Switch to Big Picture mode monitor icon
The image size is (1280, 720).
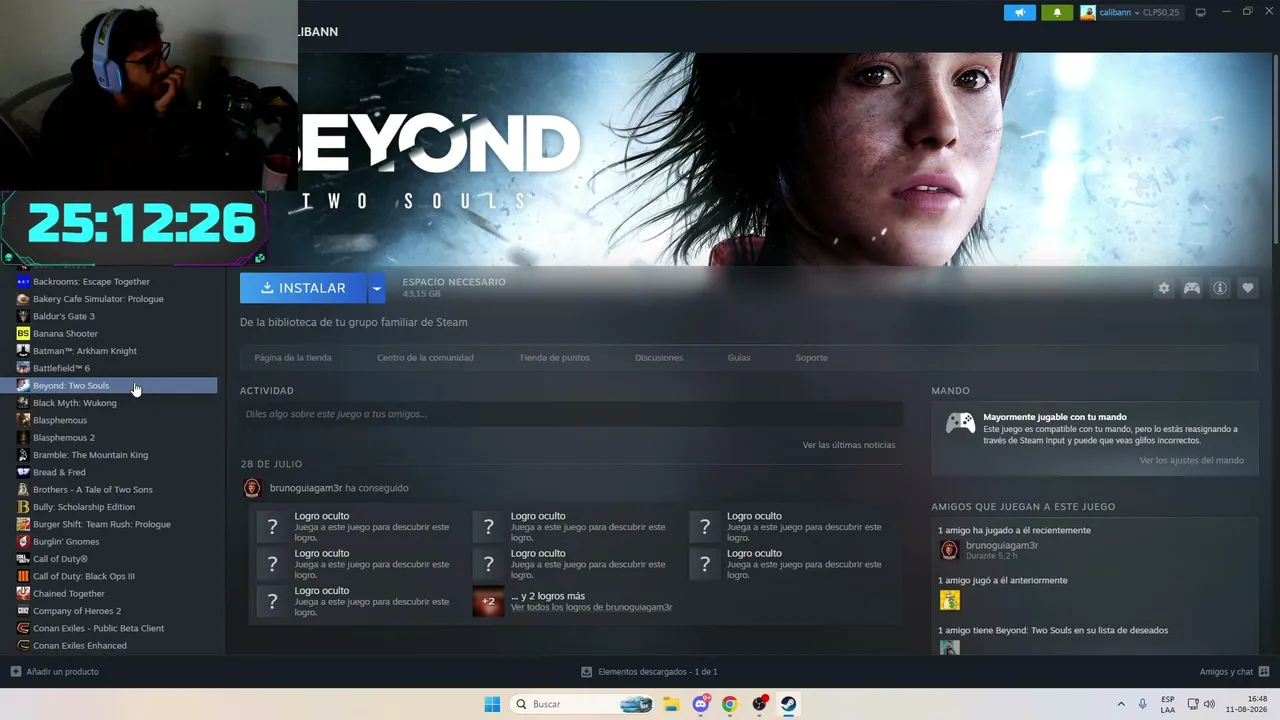click(1200, 12)
